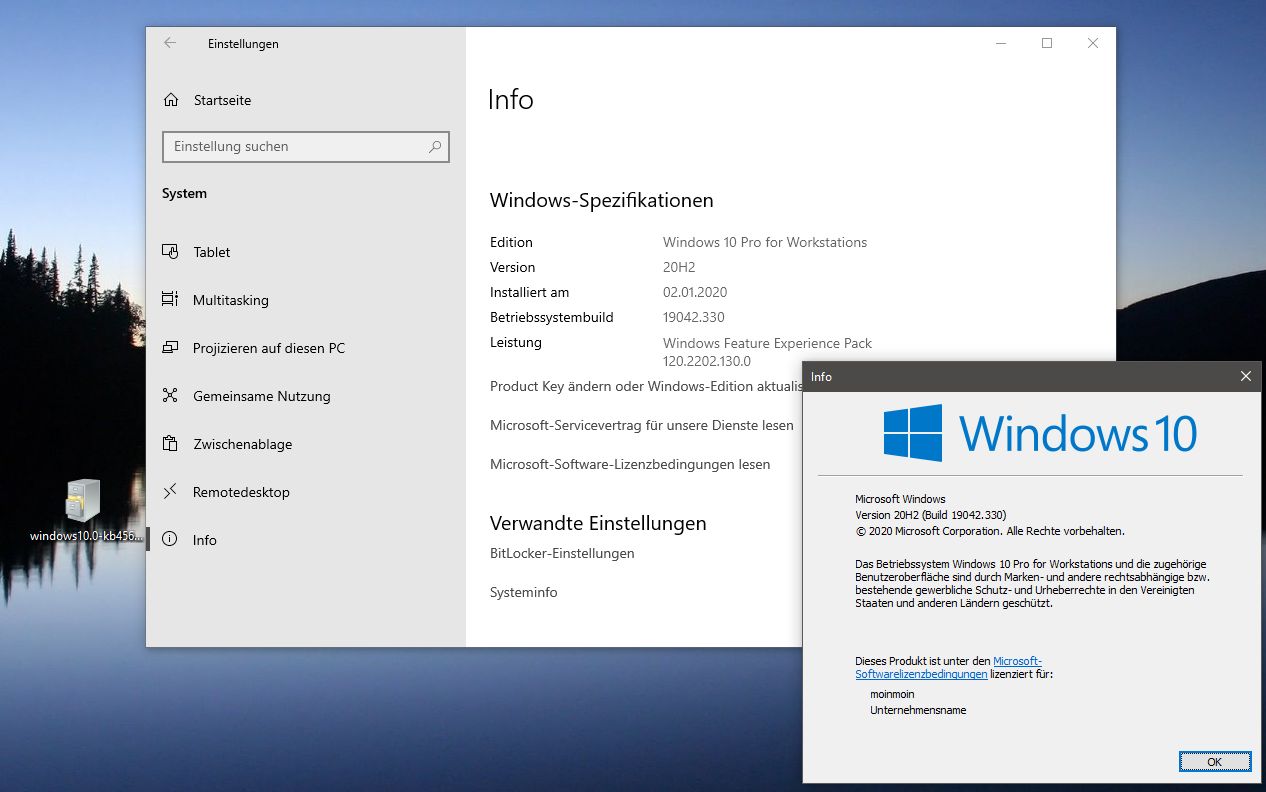The image size is (1266, 792).
Task: Select the windows10.0-kb456 desktop file icon
Action: (x=83, y=501)
